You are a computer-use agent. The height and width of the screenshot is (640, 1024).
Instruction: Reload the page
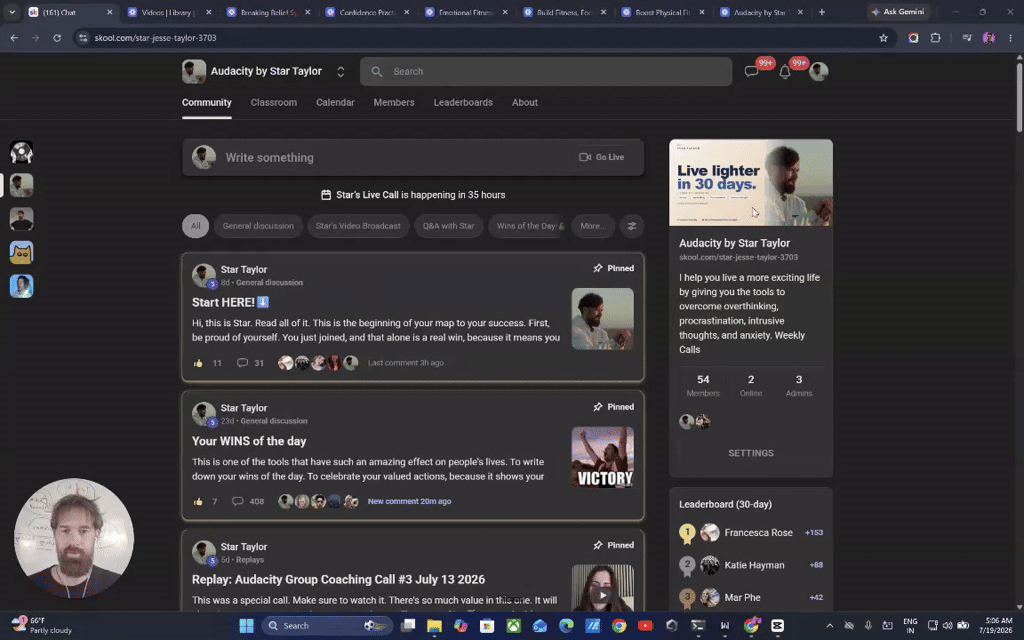(57, 38)
